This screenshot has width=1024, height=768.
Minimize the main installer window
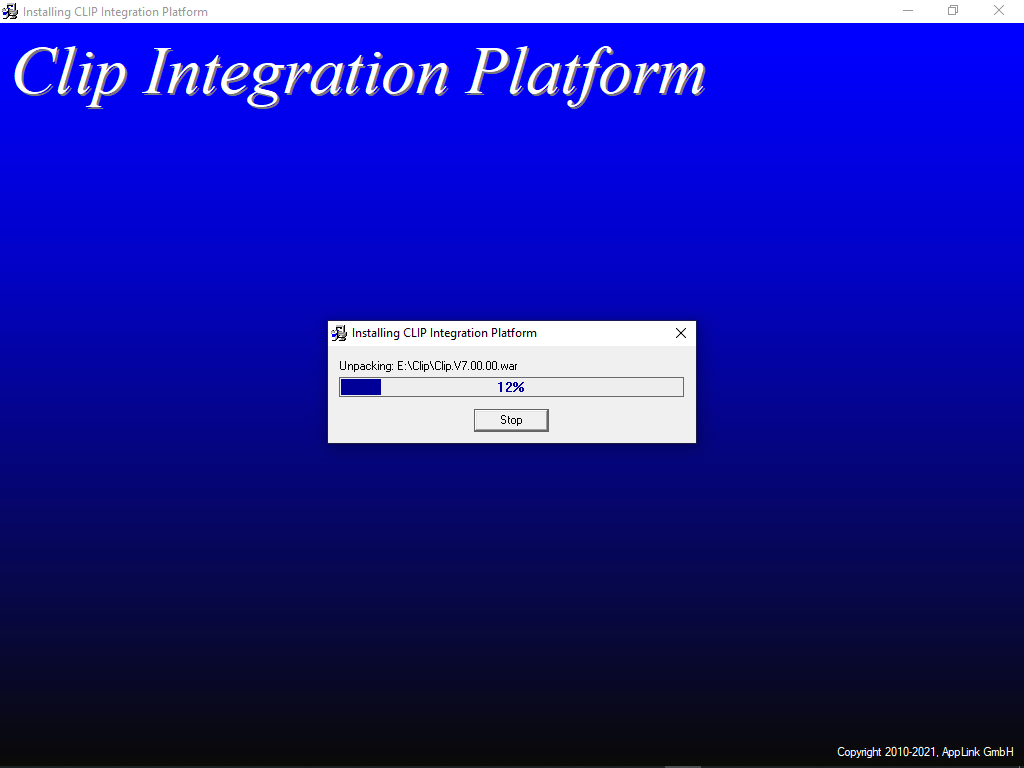click(x=908, y=10)
